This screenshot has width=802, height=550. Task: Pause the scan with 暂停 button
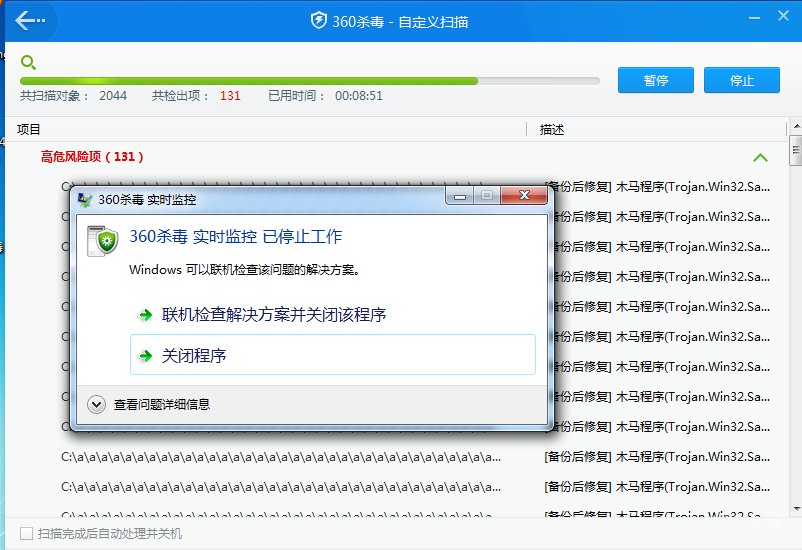(x=656, y=80)
